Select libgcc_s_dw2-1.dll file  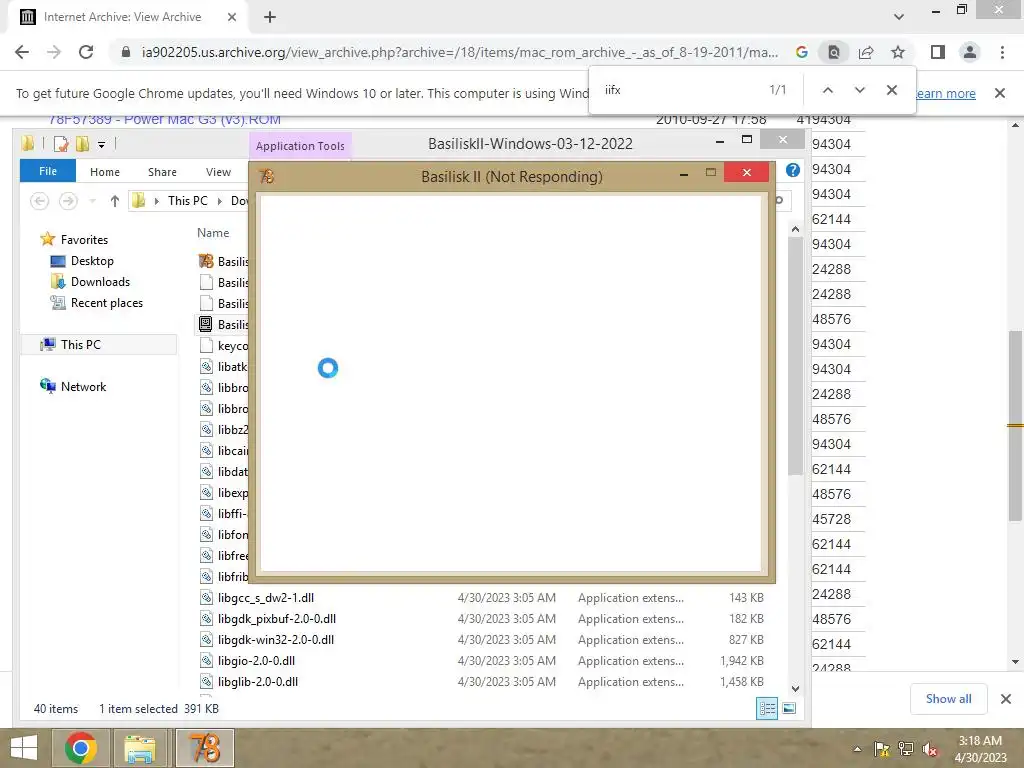click(x=266, y=598)
